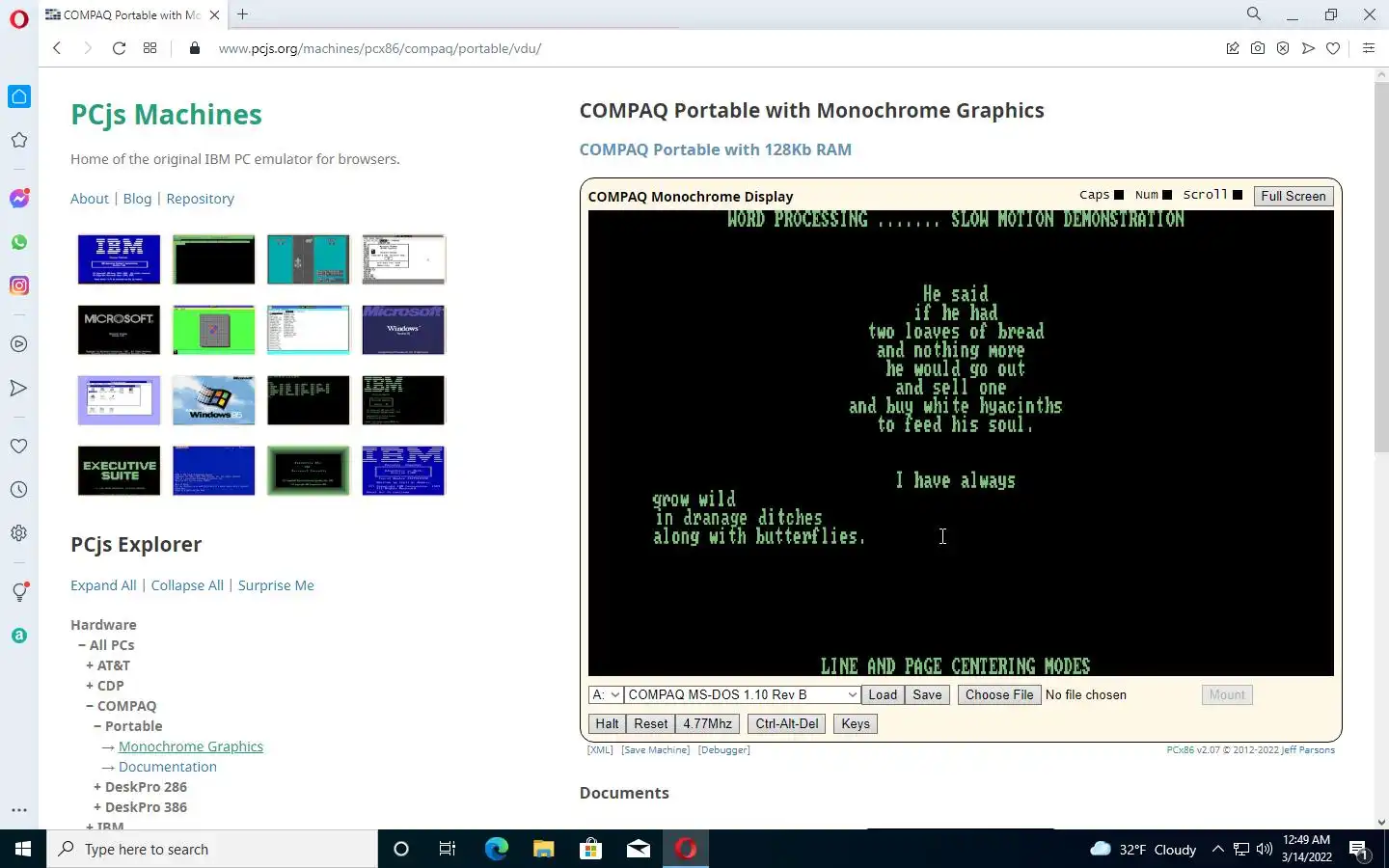
Task: Open COMPAQ MS-DOS 1.10 Rev B diskette dropdown
Action: (x=743, y=694)
